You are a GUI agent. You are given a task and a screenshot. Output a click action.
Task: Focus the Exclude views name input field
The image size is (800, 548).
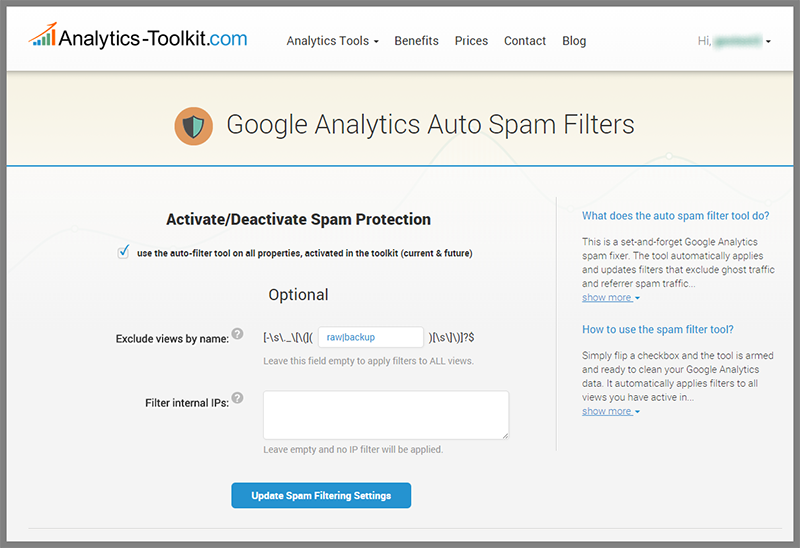click(x=371, y=337)
